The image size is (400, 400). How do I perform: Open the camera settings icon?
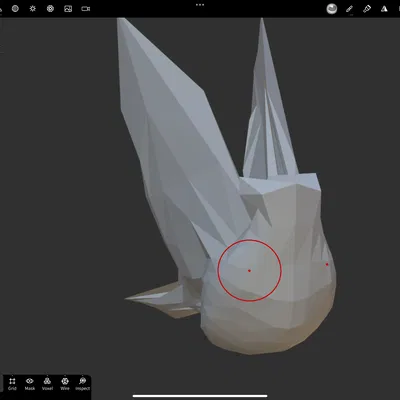click(86, 9)
